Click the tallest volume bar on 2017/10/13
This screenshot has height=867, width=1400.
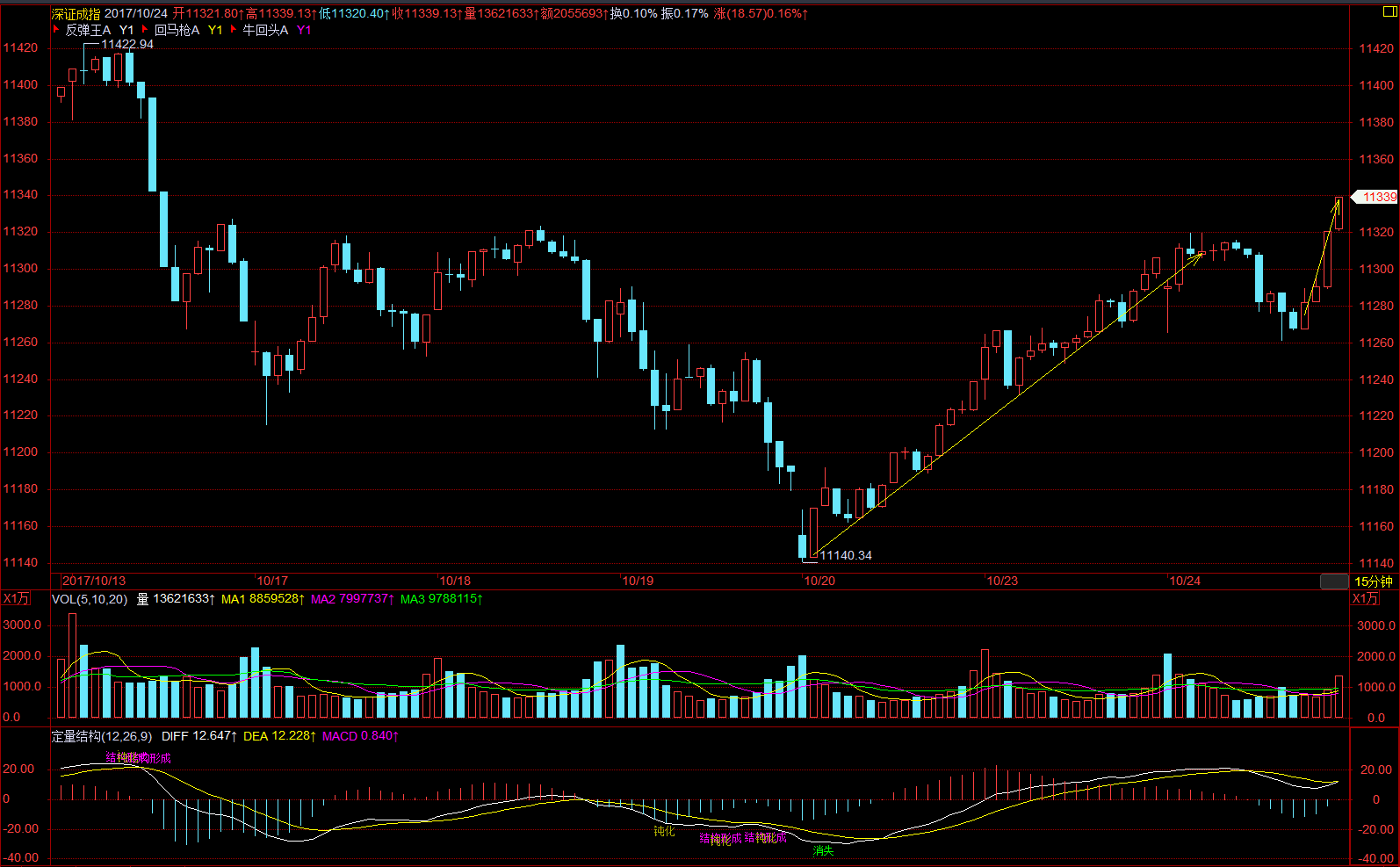tap(73, 666)
